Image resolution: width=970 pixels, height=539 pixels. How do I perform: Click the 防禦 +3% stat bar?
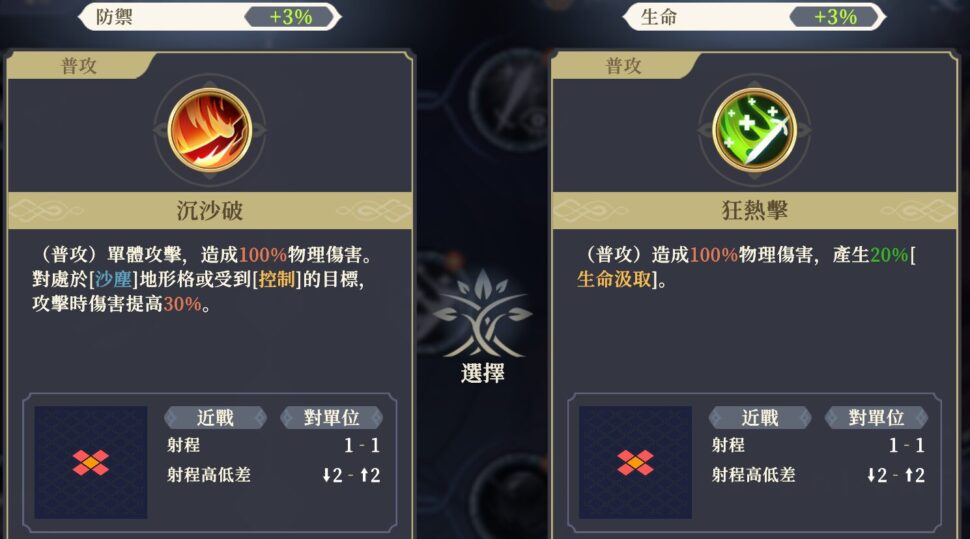coord(210,17)
